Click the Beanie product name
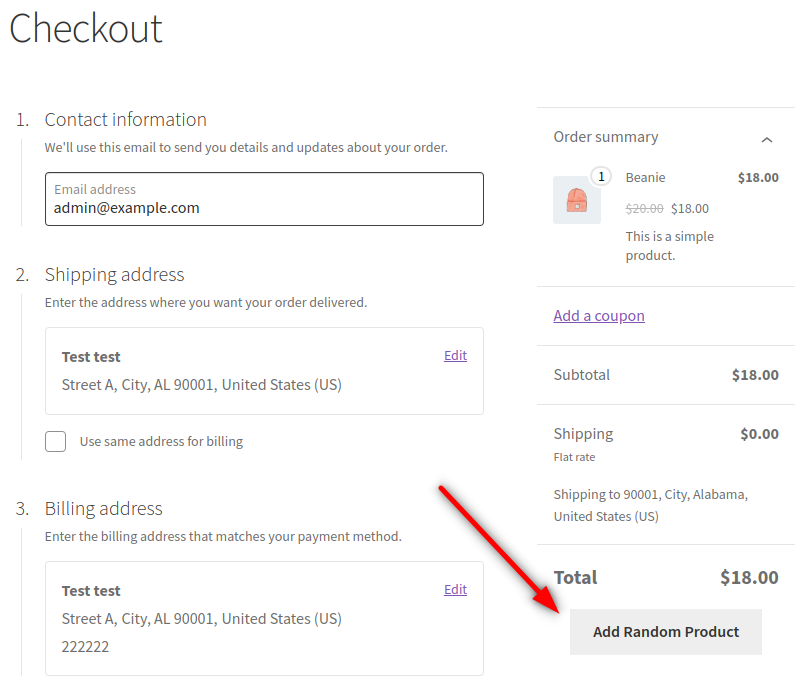Viewport: 804px width, 695px height. [x=645, y=177]
